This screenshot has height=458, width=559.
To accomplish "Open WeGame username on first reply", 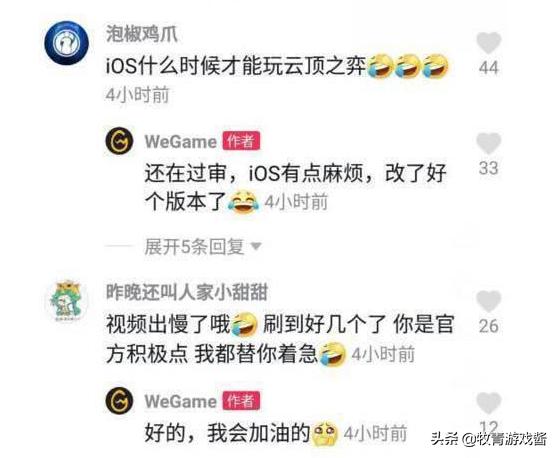I will pos(181,142).
